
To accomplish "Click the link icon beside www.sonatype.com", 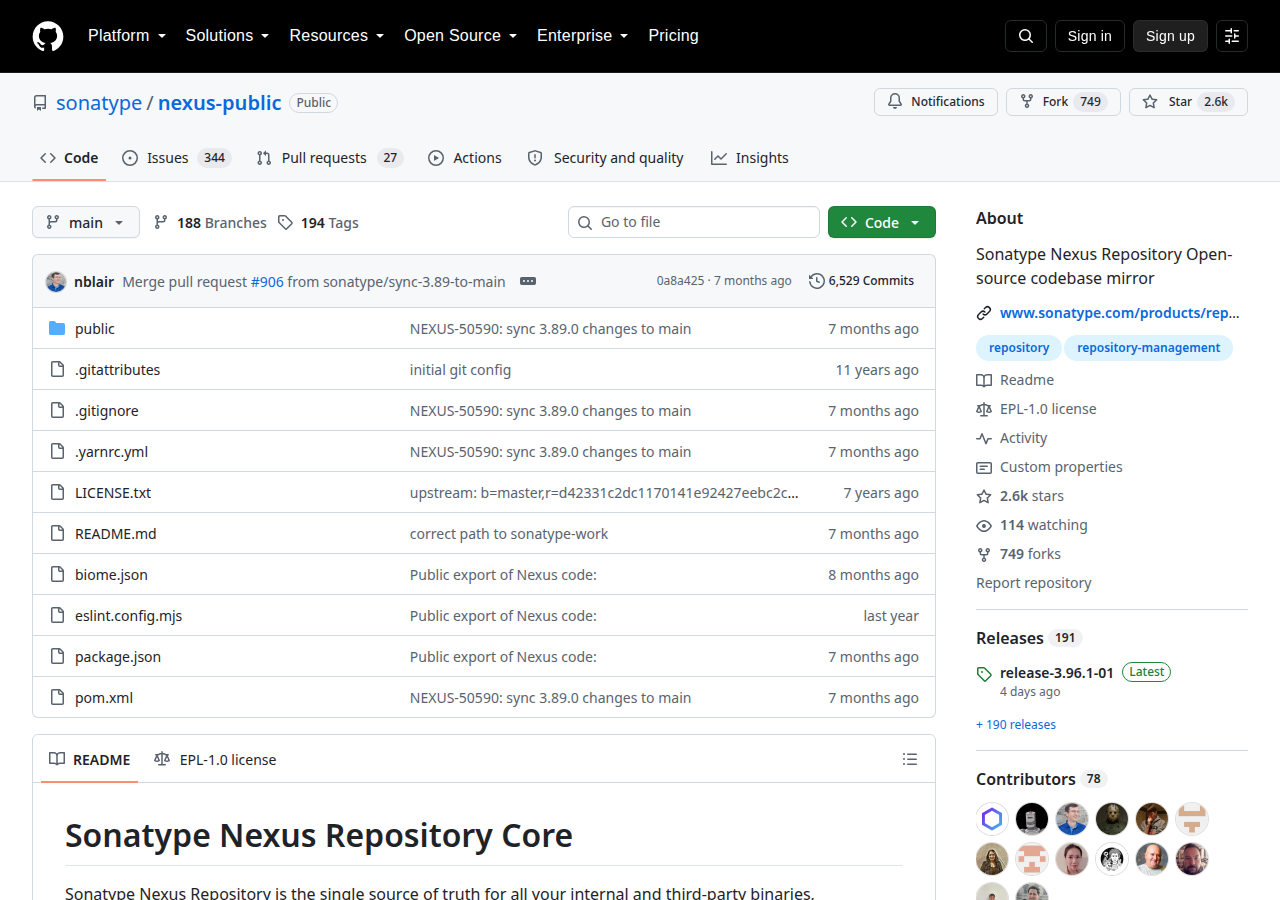I will [984, 313].
